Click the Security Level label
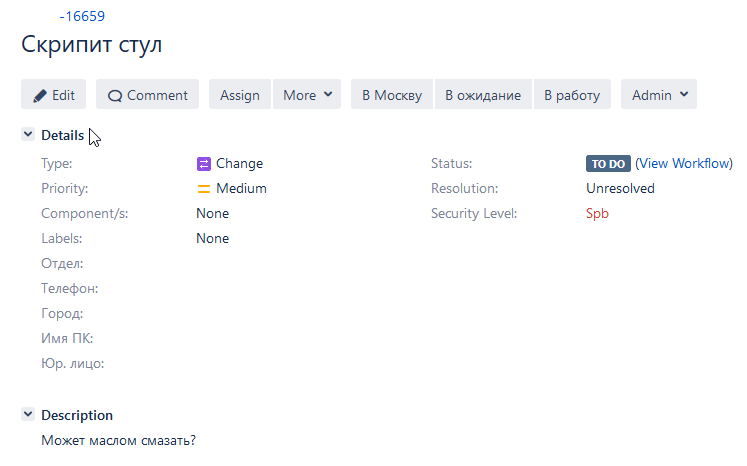747x466 pixels. [474, 213]
